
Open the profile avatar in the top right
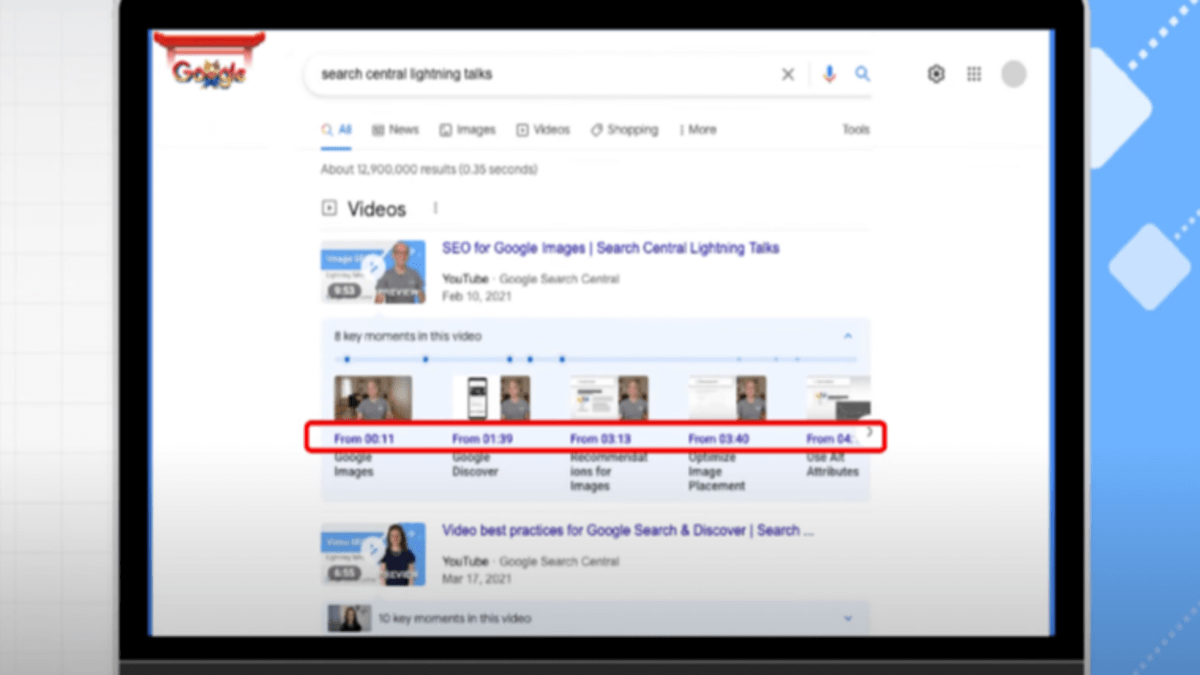[1013, 74]
